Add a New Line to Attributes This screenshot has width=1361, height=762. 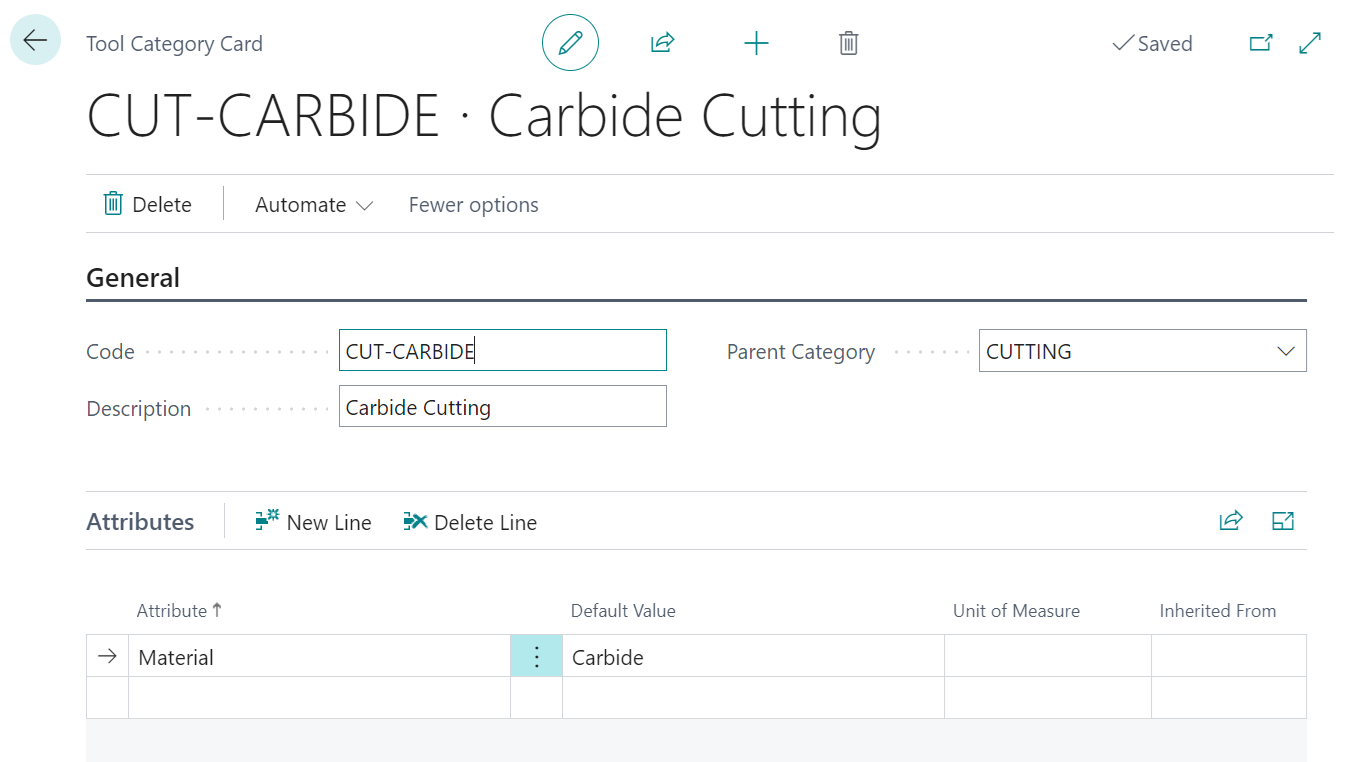coord(314,522)
